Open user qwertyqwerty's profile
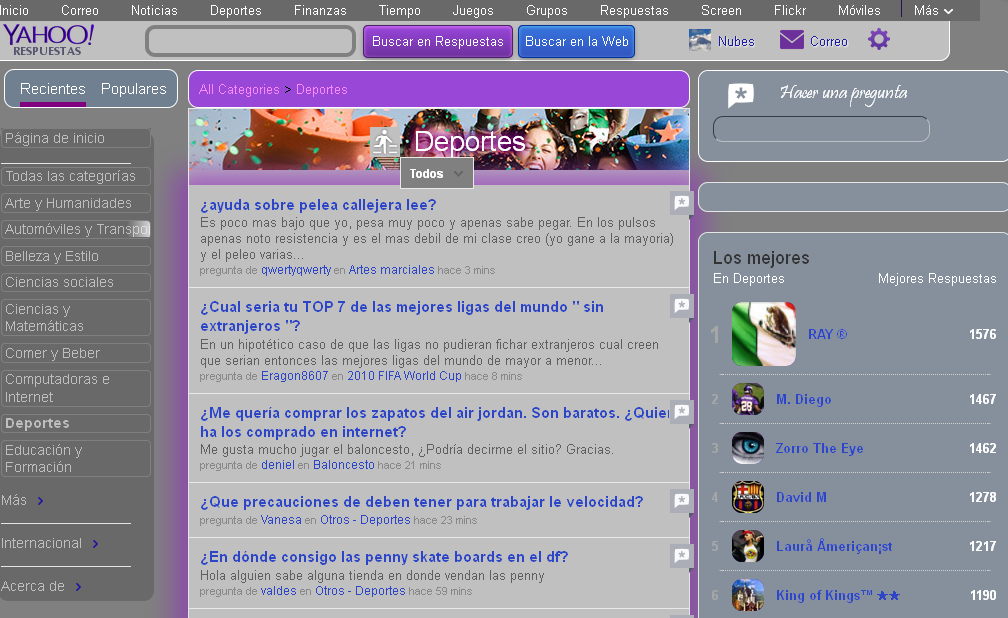The image size is (1008, 618). 296,270
